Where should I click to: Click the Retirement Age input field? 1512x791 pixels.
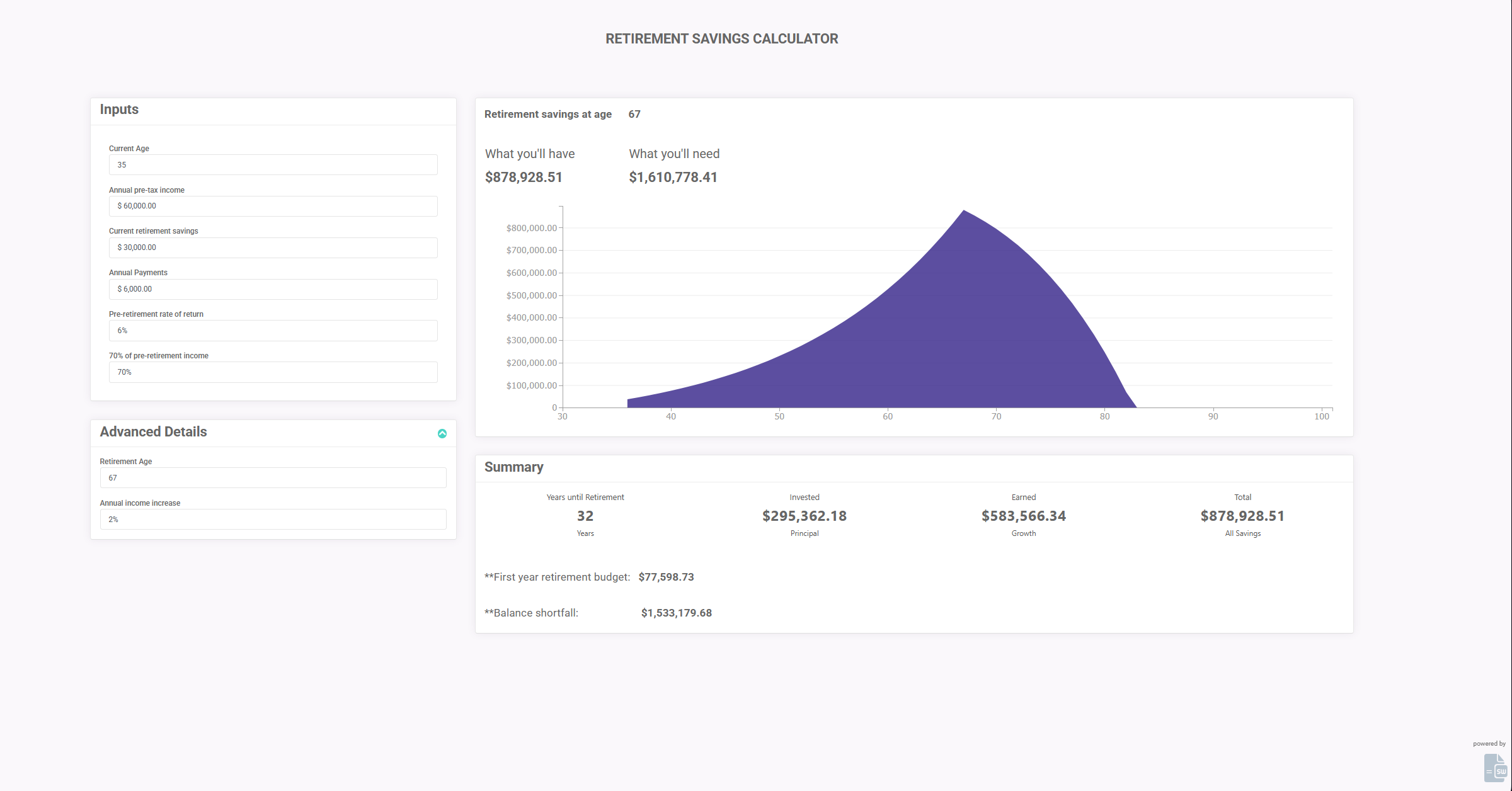[273, 478]
